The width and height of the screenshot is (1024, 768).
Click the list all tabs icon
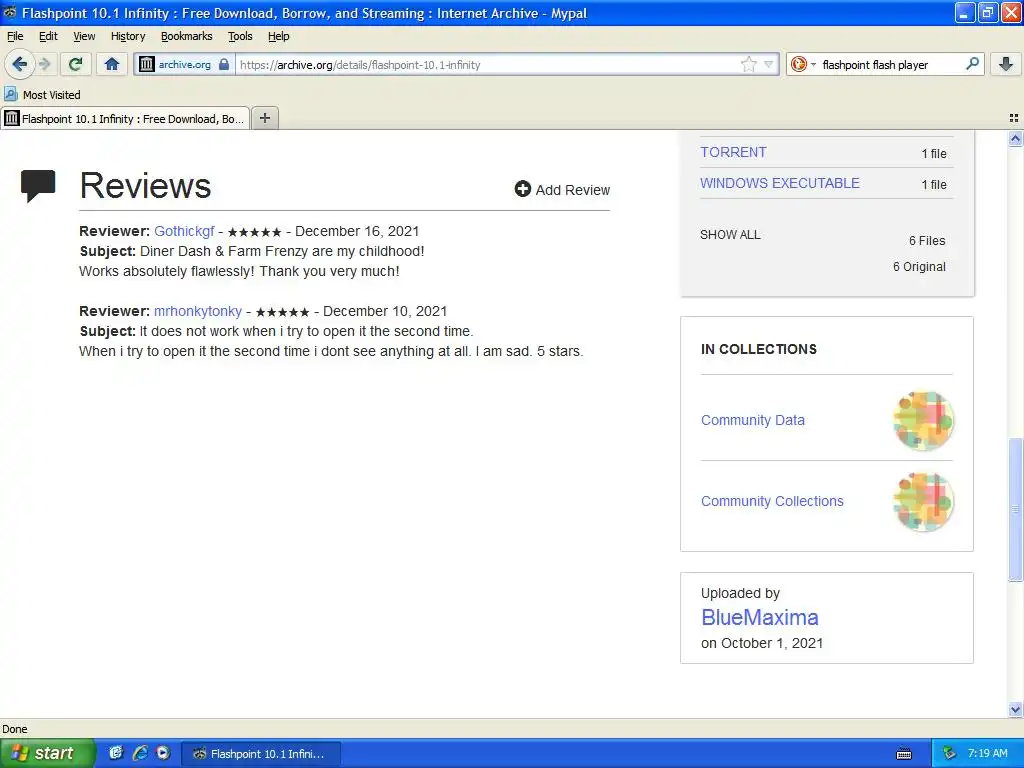[1014, 118]
